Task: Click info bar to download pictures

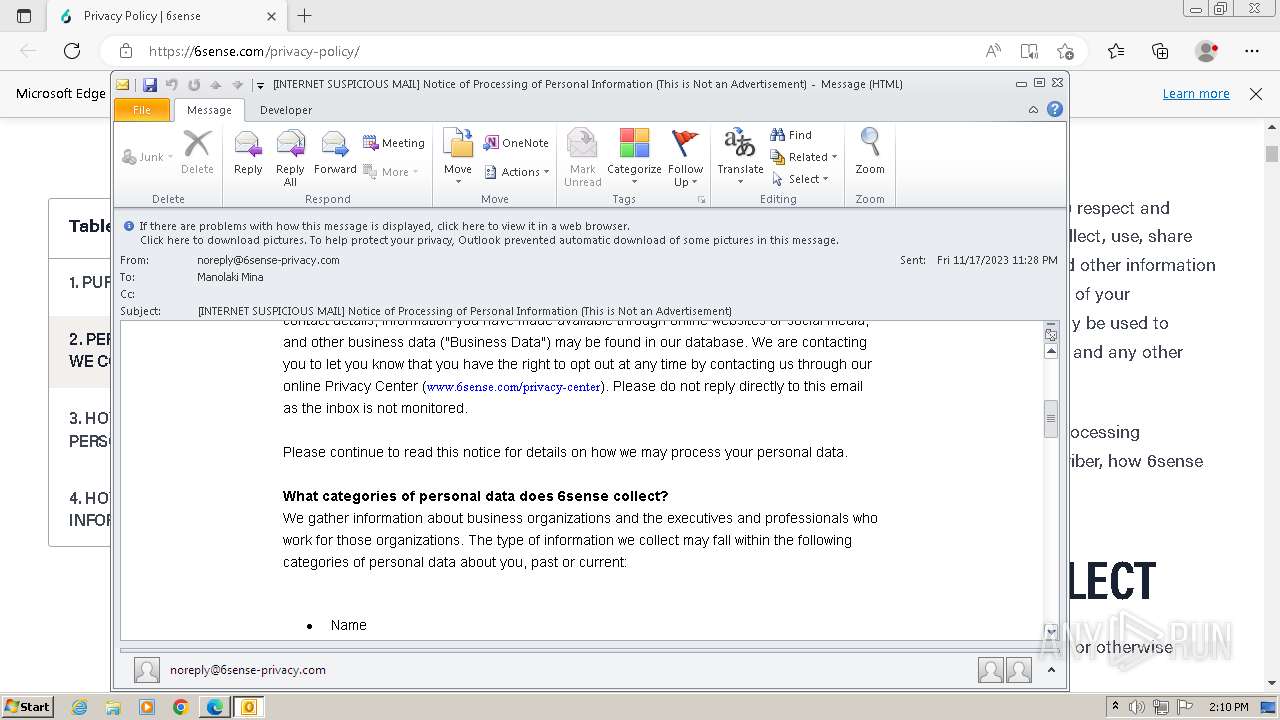Action: pyautogui.click(x=489, y=240)
